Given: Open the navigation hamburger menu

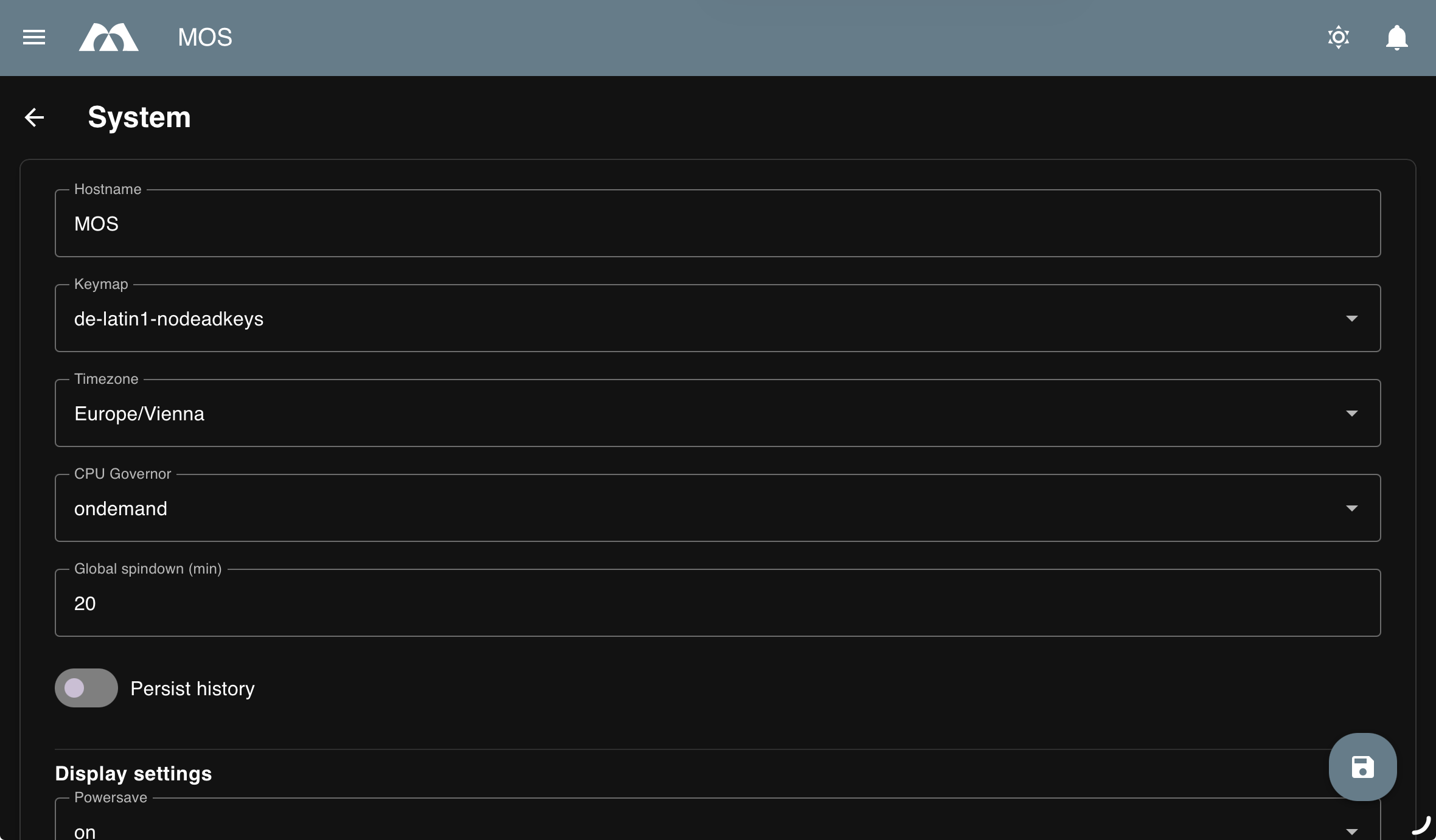Looking at the screenshot, I should pyautogui.click(x=33, y=37).
